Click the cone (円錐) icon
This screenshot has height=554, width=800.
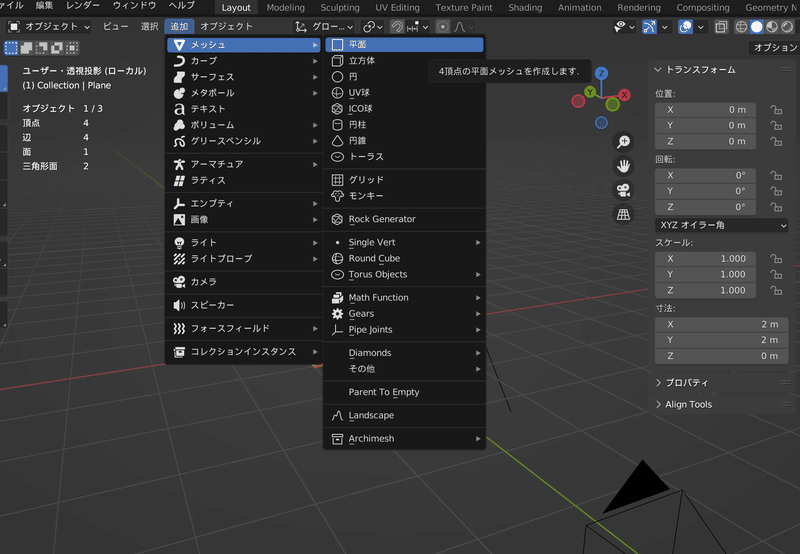[337, 141]
